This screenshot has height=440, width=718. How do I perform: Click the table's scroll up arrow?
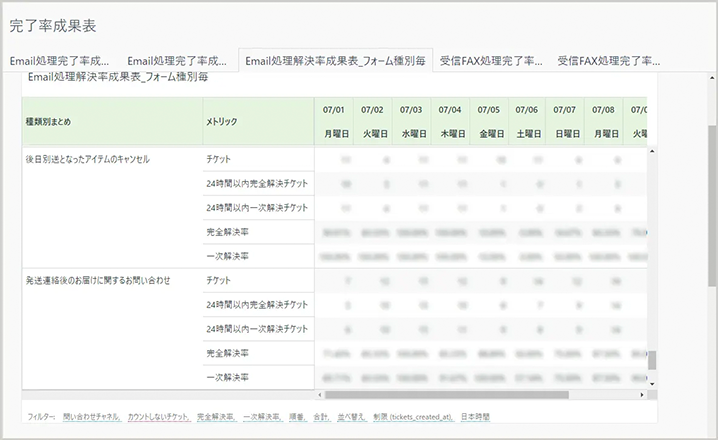[652, 151]
